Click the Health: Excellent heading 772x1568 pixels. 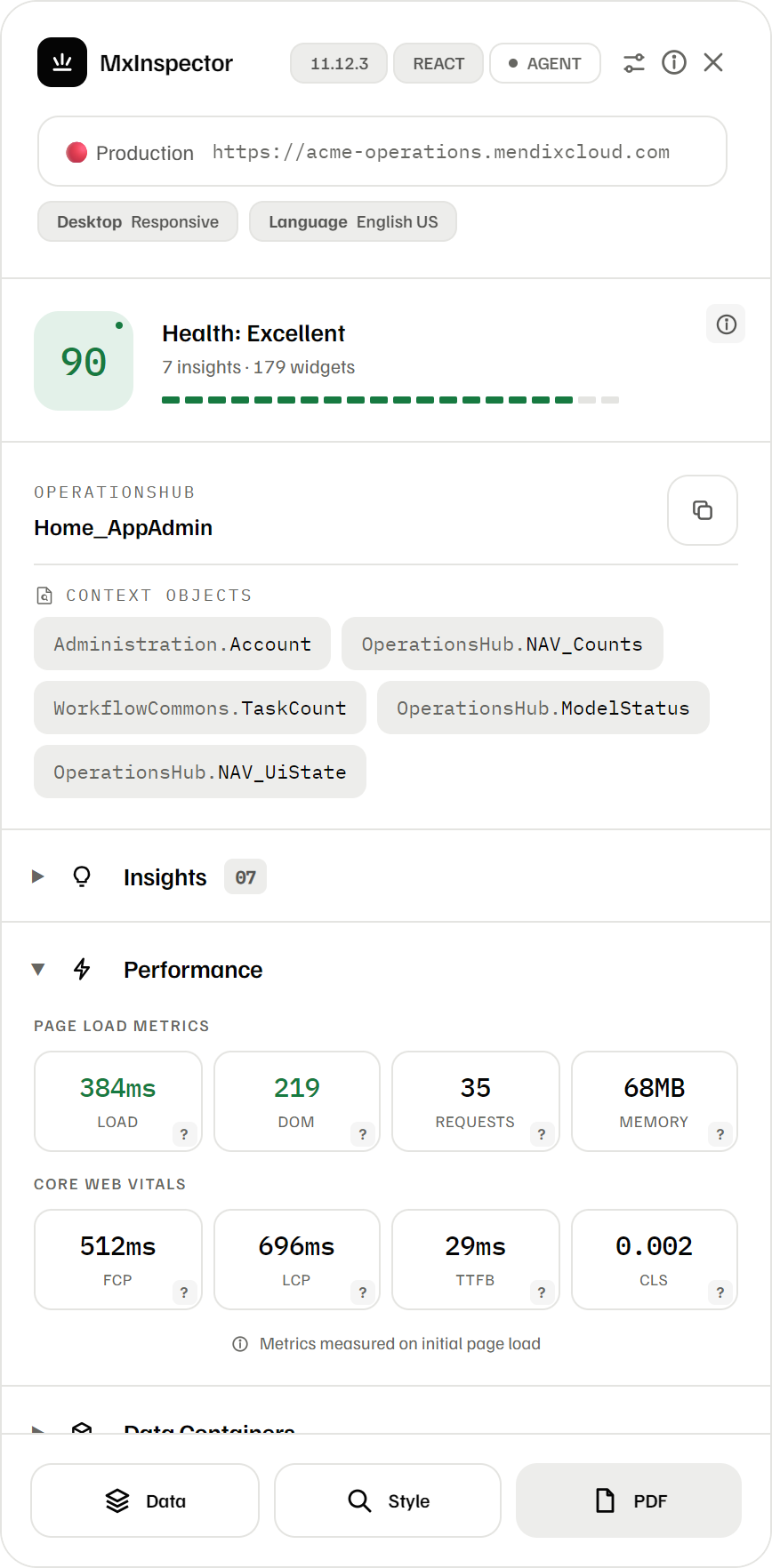click(253, 333)
